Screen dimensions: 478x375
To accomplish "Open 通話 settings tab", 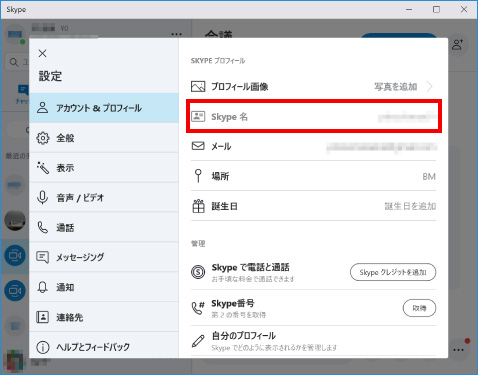I will [104, 227].
